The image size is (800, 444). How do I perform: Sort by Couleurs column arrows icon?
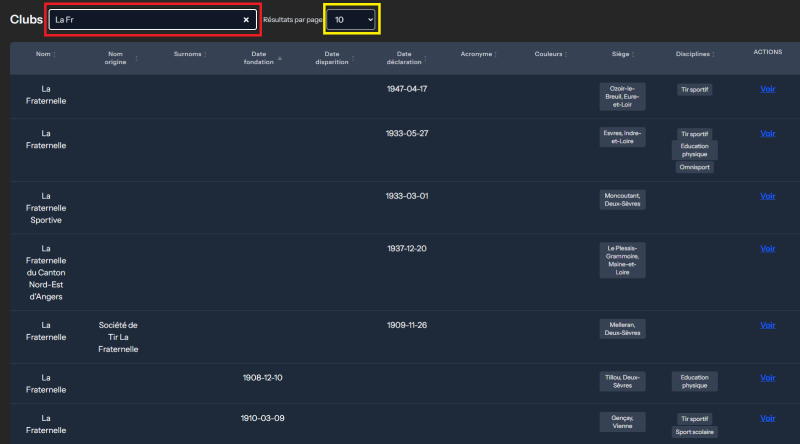pyautogui.click(x=566, y=54)
